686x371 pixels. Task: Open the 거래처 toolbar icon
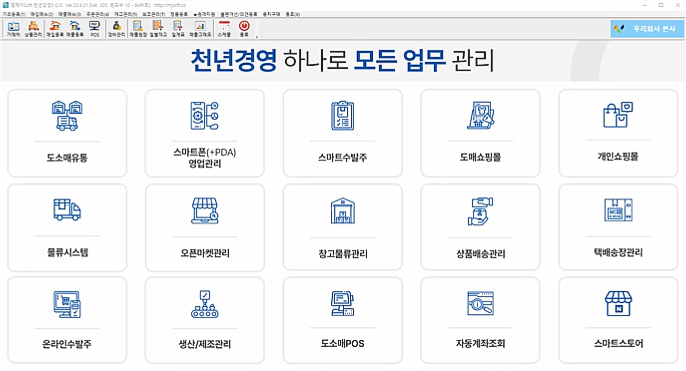(x=13, y=28)
